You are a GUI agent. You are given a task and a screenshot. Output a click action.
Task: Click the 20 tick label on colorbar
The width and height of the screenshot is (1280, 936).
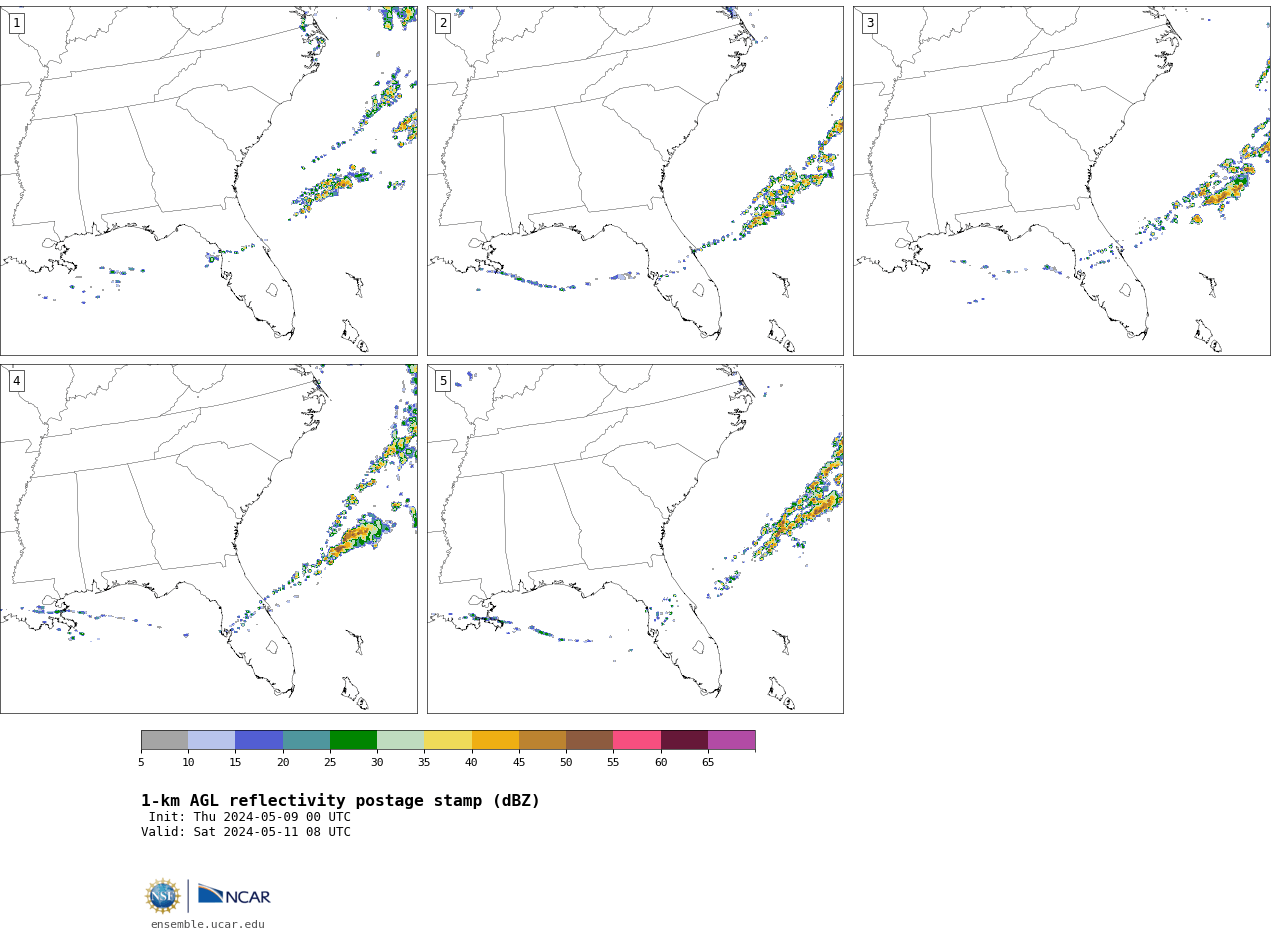283,763
